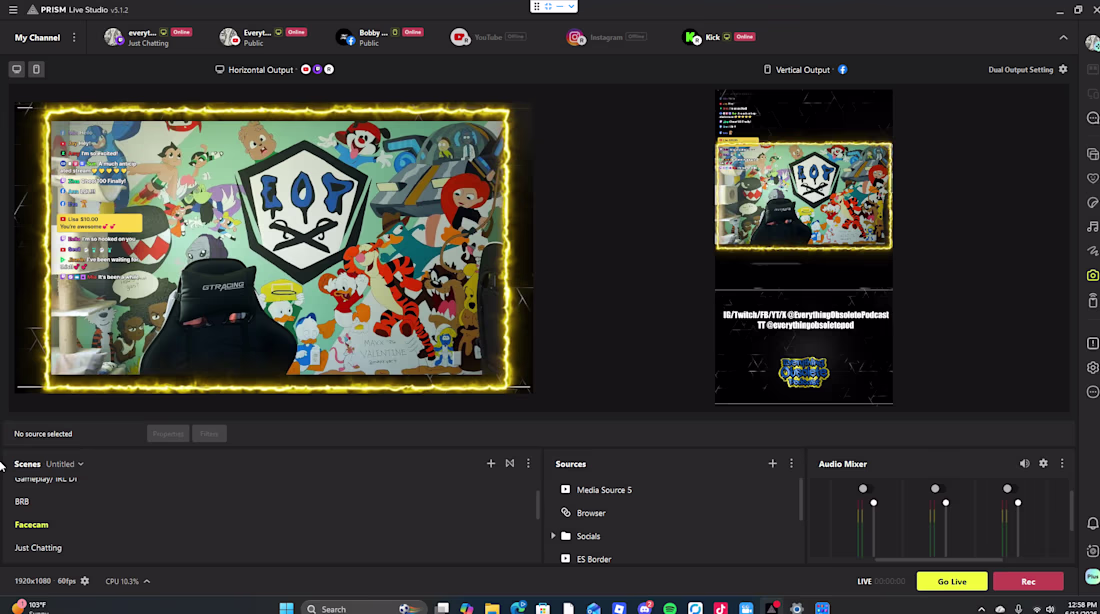Click the taskbar Search box
The width and height of the screenshot is (1100, 614).
click(363, 608)
